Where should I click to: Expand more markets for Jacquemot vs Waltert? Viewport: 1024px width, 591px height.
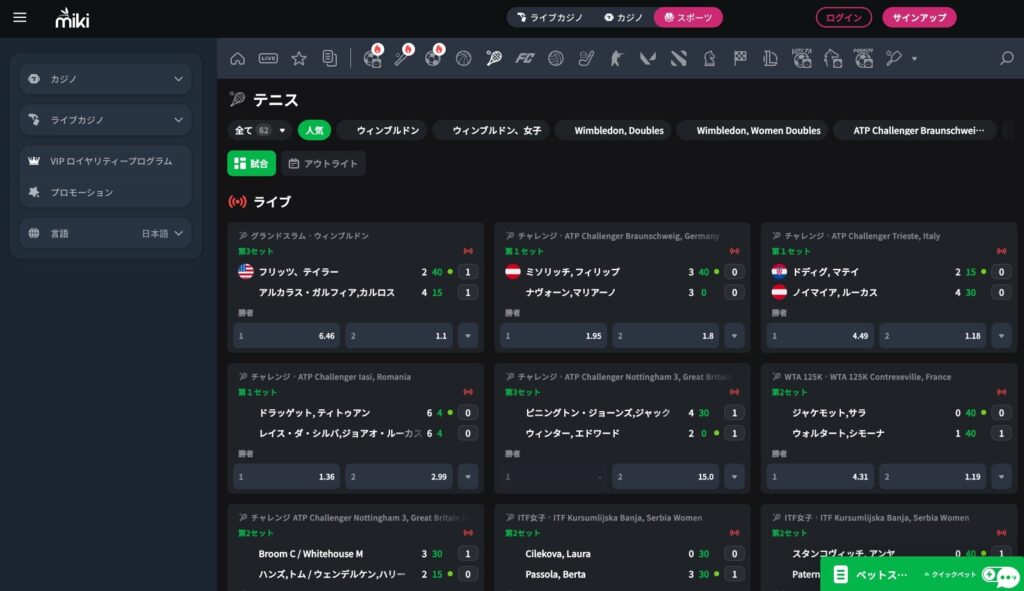[1001, 477]
